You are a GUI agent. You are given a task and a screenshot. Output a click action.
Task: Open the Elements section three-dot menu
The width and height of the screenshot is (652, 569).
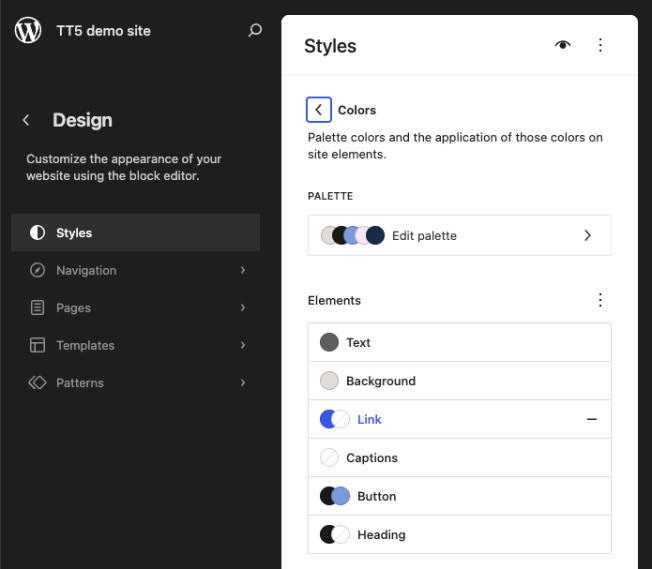[600, 300]
